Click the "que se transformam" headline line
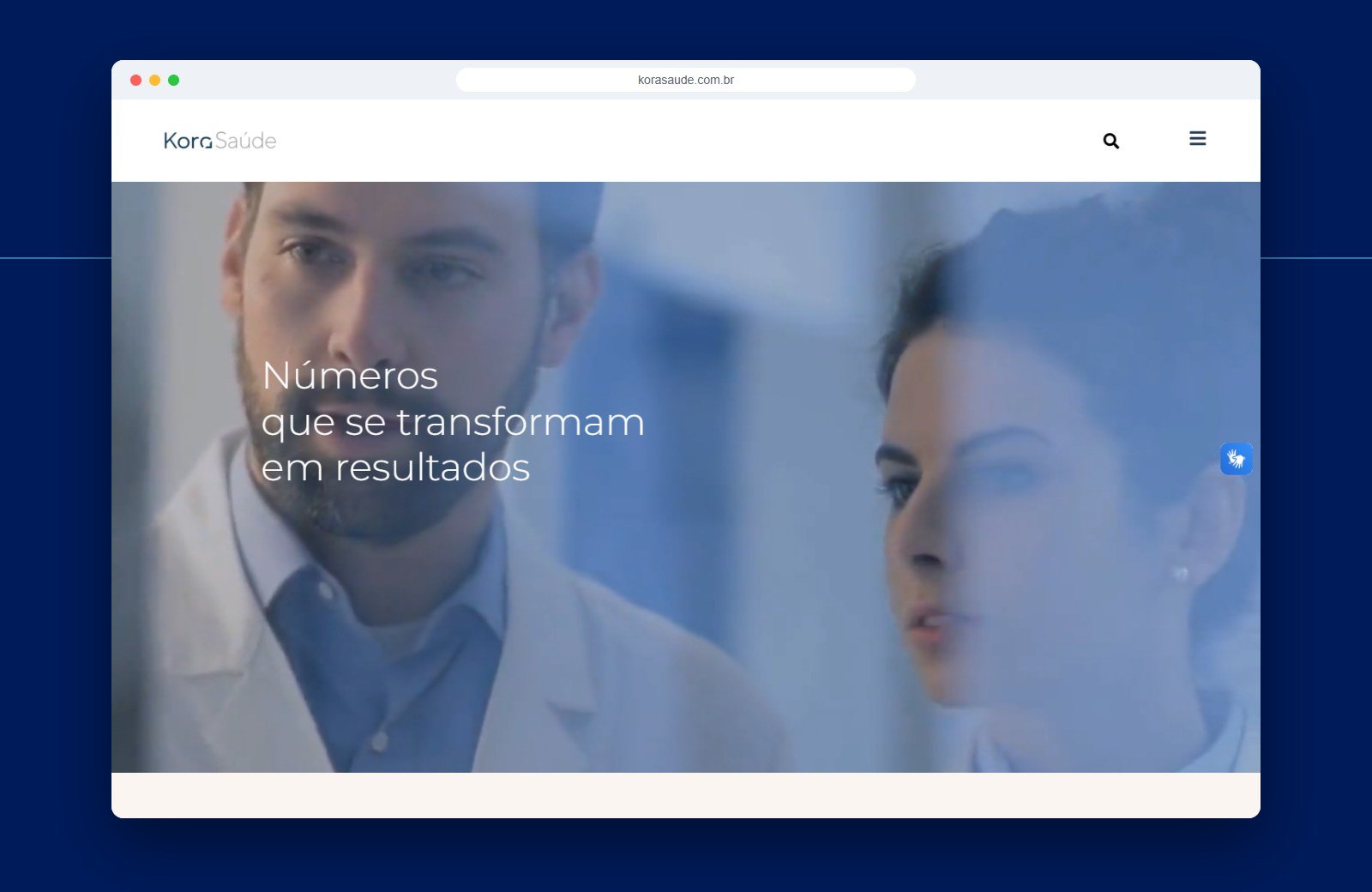1372x892 pixels. click(453, 423)
